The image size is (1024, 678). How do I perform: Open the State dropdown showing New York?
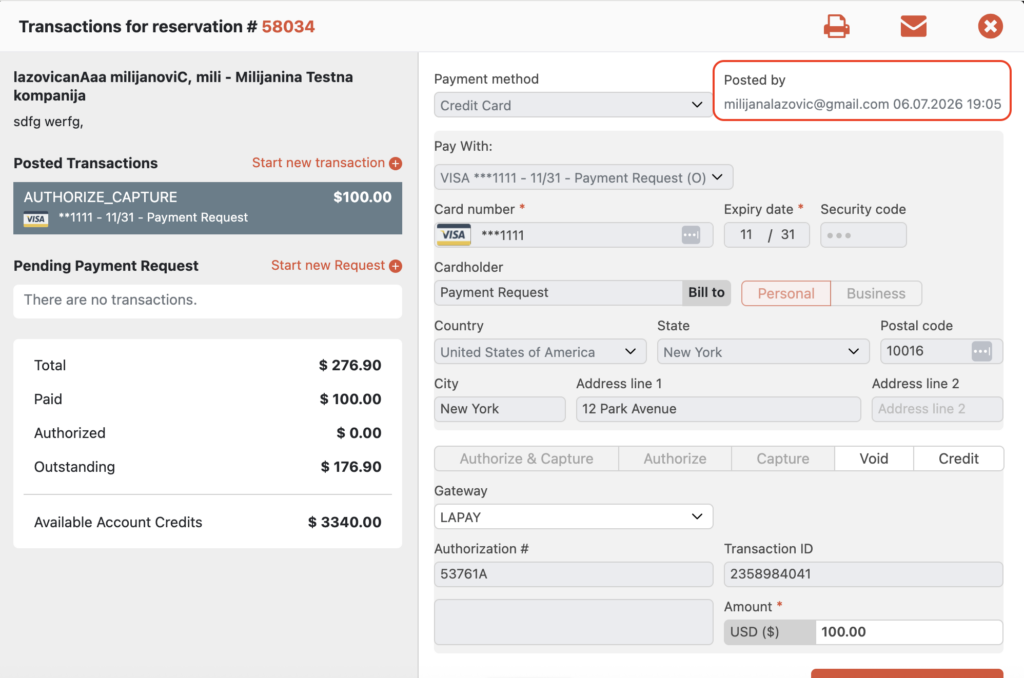tap(763, 351)
